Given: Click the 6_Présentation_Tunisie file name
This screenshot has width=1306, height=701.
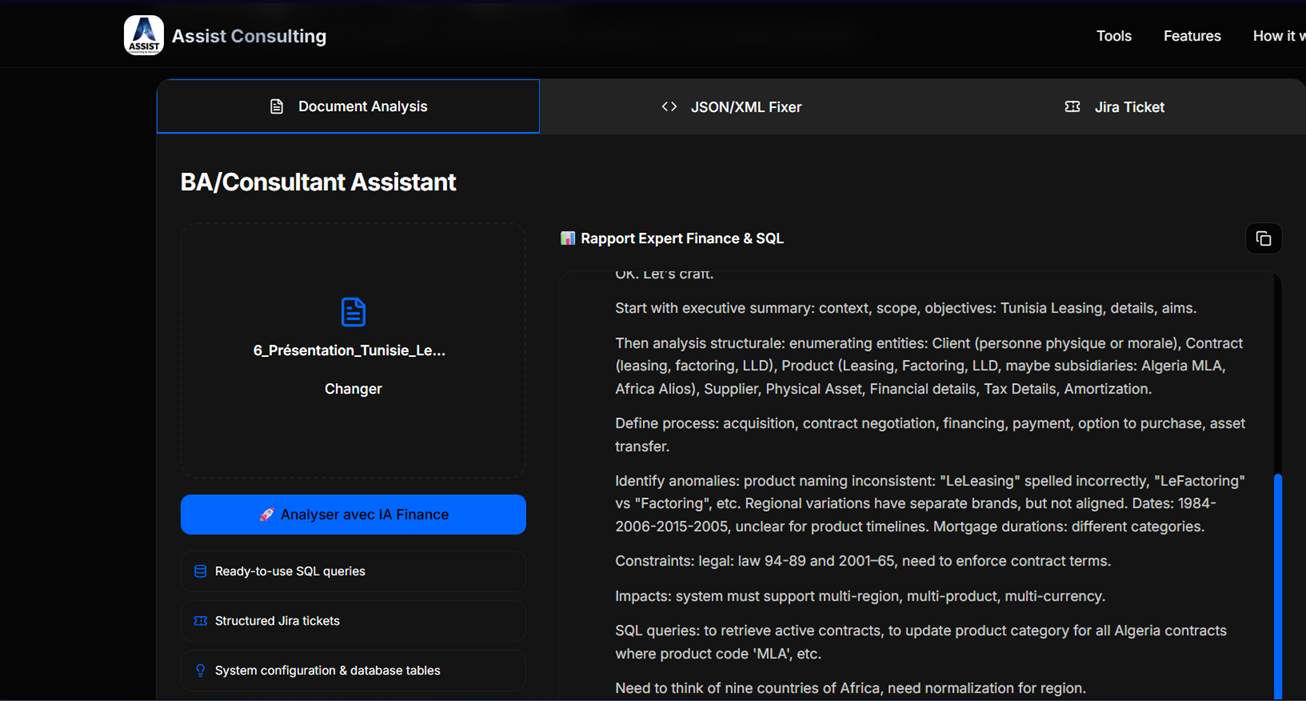Looking at the screenshot, I should (x=349, y=351).
